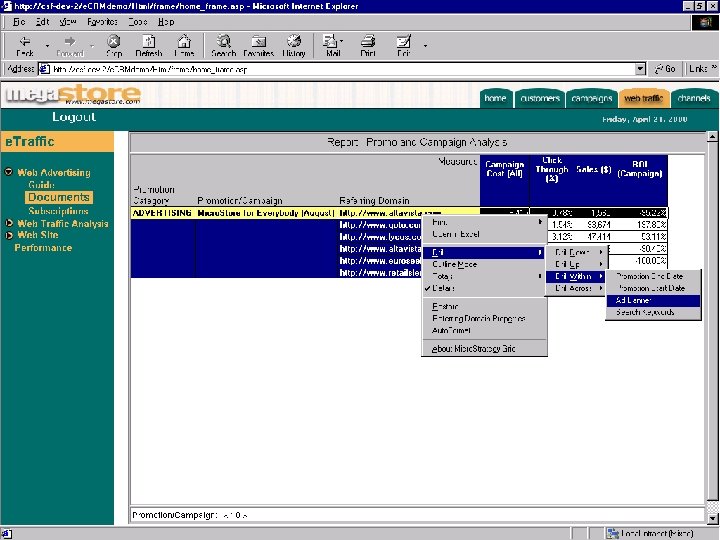720x540 pixels.
Task: Switch to the web traffic tab
Action: pos(644,98)
